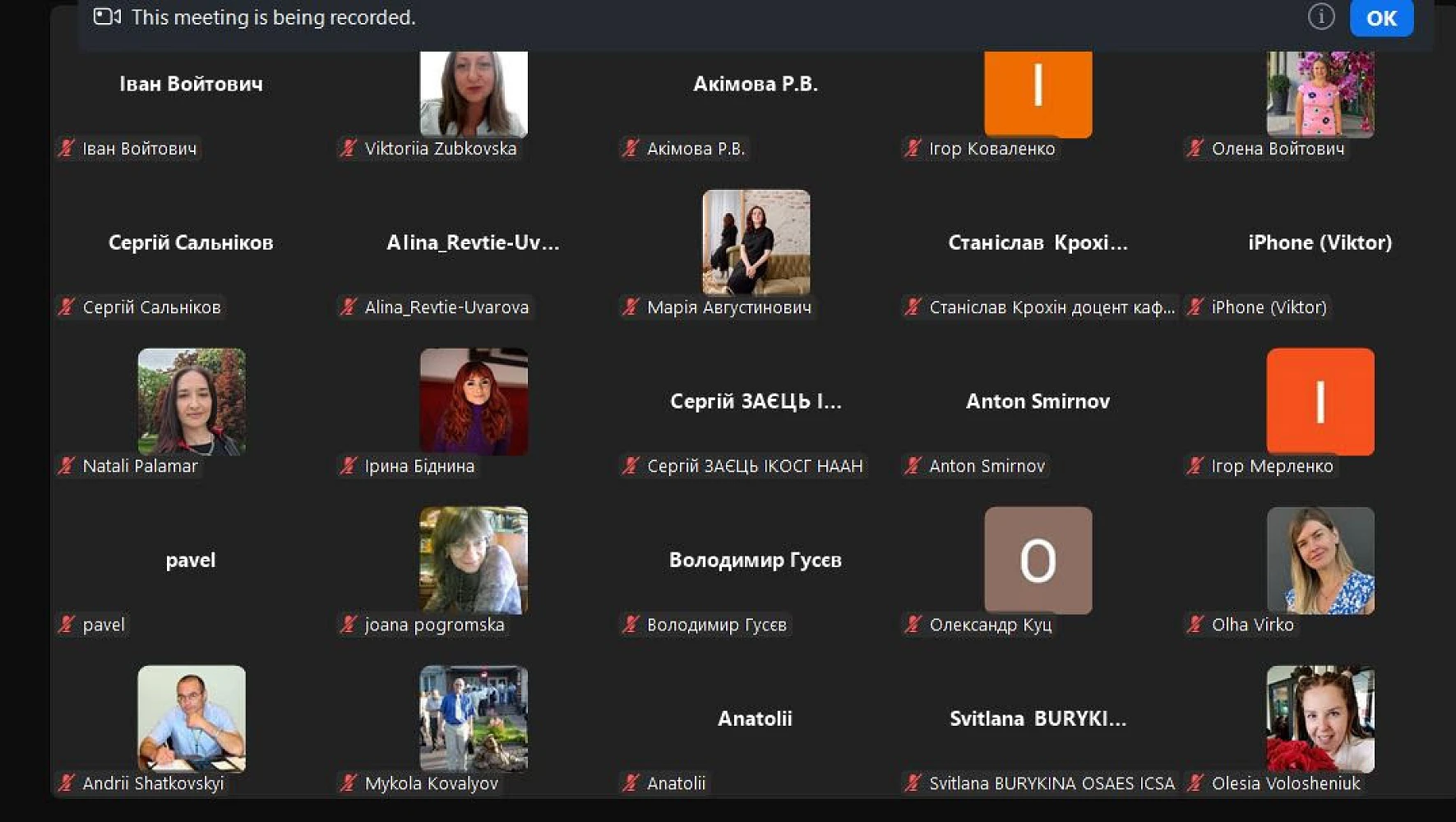Open the recording info icon
Image resolution: width=1456 pixels, height=822 pixels.
tap(1320, 16)
